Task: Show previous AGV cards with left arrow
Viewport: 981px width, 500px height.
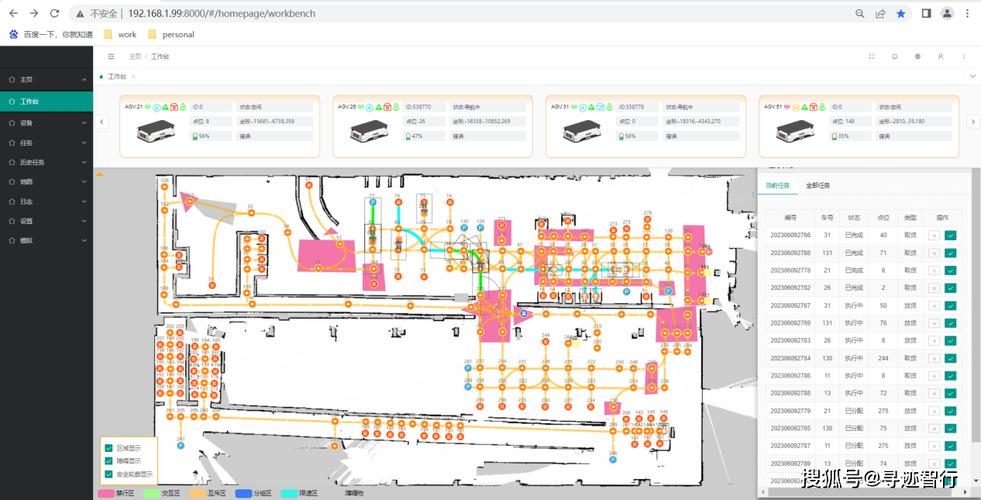Action: pyautogui.click(x=103, y=121)
